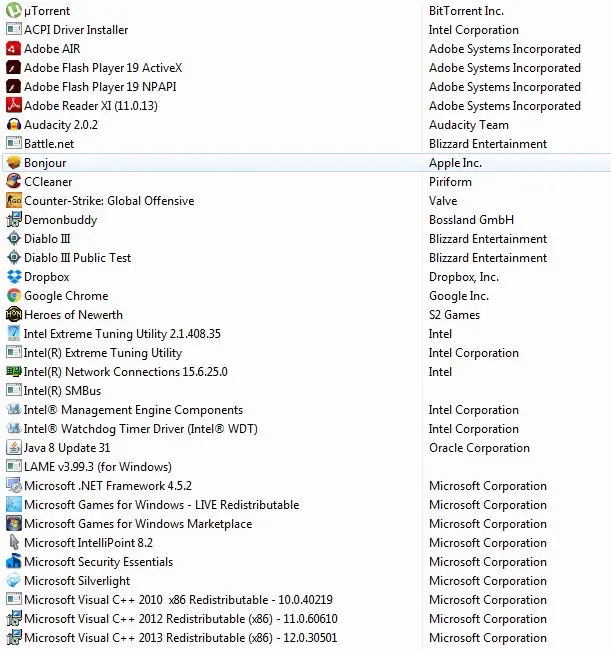This screenshot has width=611, height=649.
Task: Select the Adobe AIR program name
Action: pyautogui.click(x=52, y=49)
